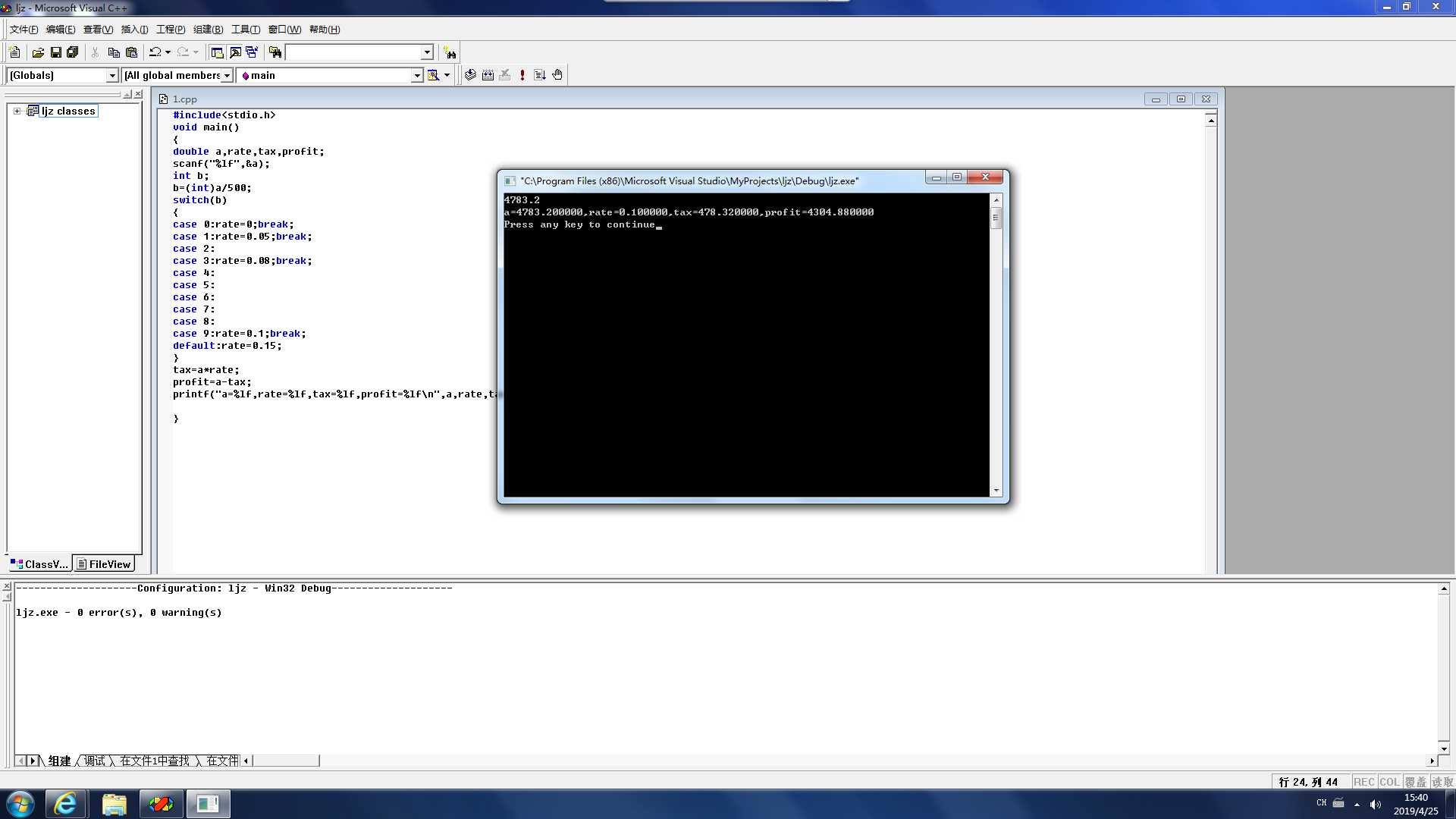Click the Copy icon in the toolbar
1456x819 pixels.
(x=114, y=52)
